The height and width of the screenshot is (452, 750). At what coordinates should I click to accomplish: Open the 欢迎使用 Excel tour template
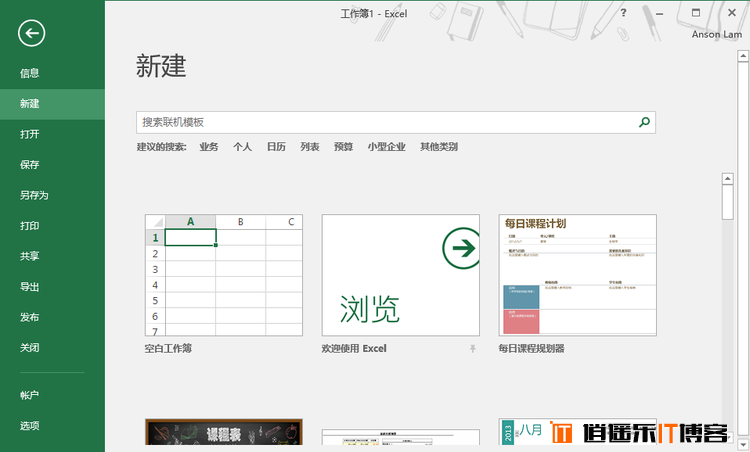point(401,275)
